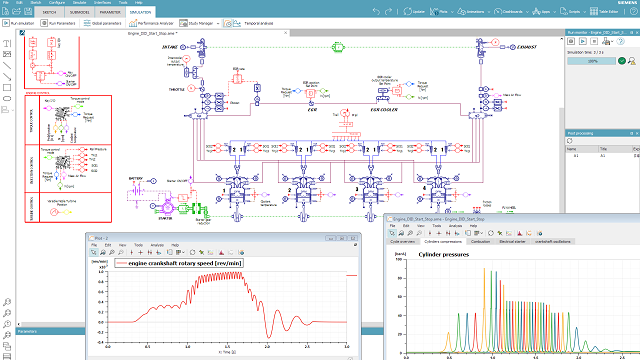This screenshot has width=640, height=360.
Task: Click Run monitor help question icon
Action: coord(620,41)
